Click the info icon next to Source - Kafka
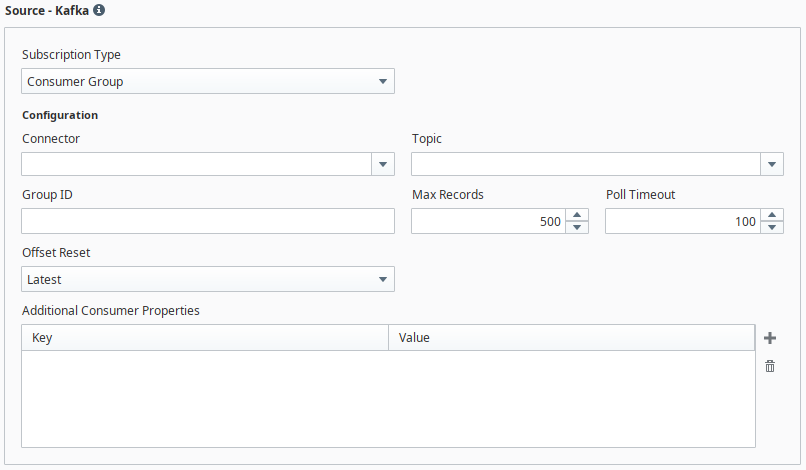 [x=99, y=10]
